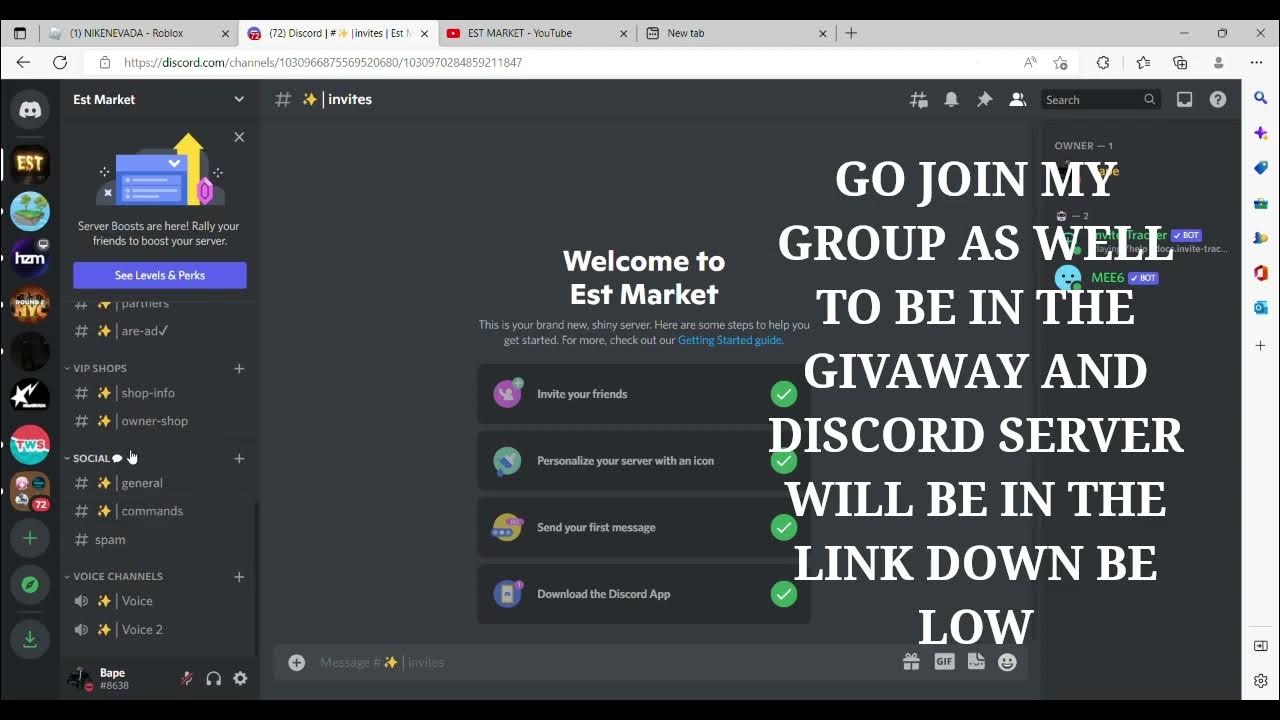Open emoji picker
Image resolution: width=1280 pixels, height=720 pixels.
(1007, 662)
